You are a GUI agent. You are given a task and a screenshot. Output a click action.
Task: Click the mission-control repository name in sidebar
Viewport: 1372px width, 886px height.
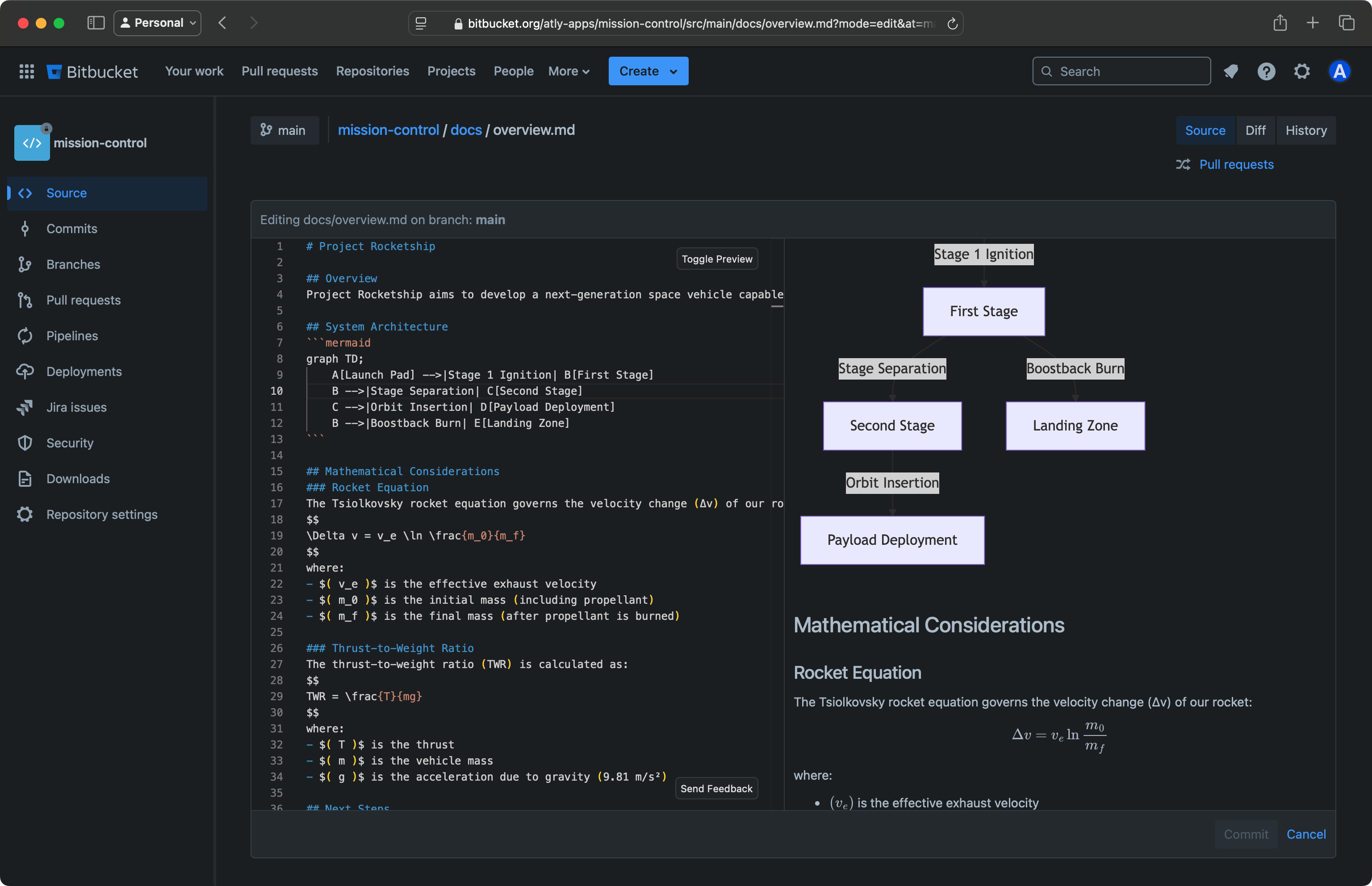click(100, 143)
